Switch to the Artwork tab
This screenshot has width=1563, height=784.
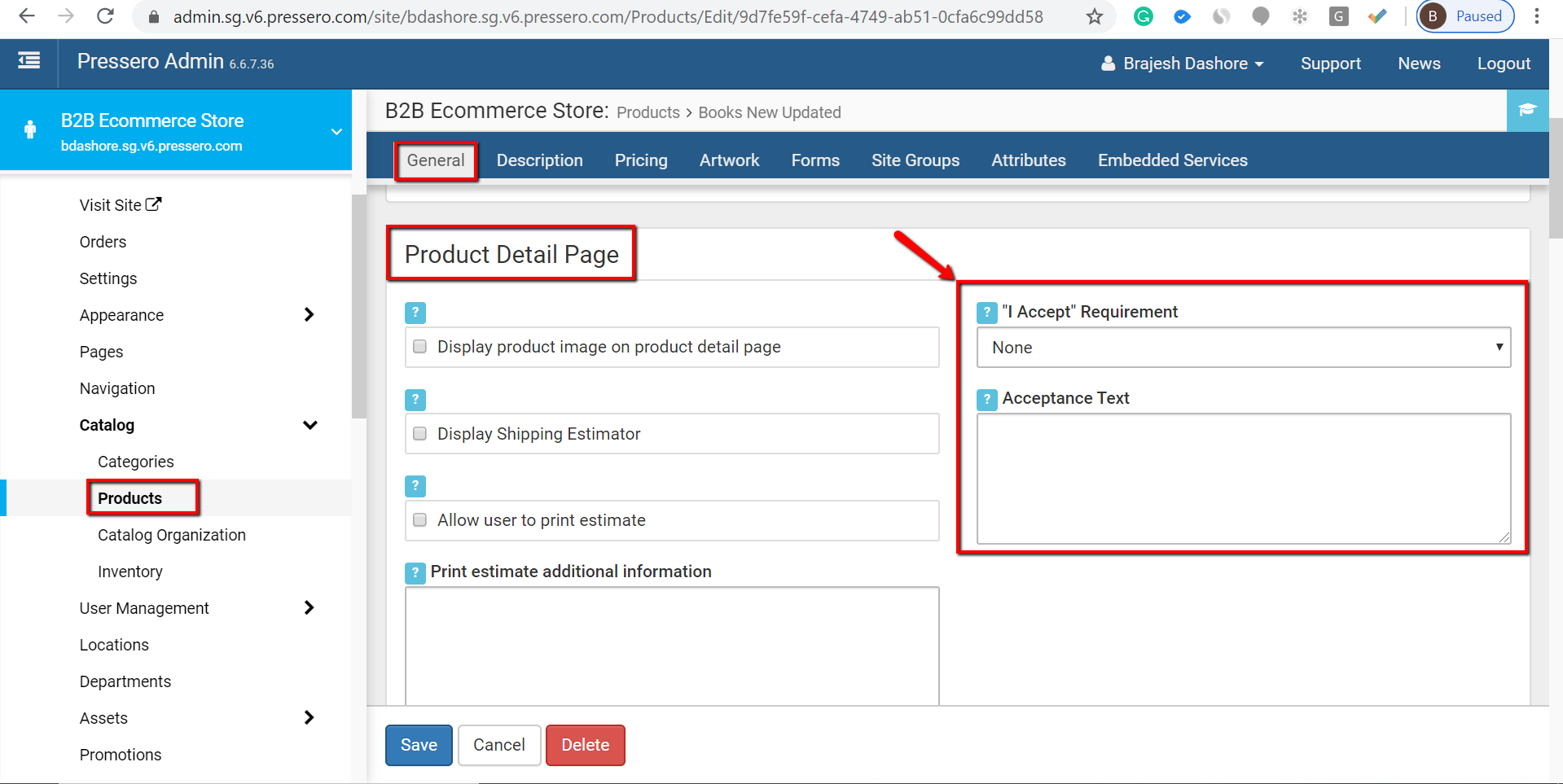(x=729, y=160)
